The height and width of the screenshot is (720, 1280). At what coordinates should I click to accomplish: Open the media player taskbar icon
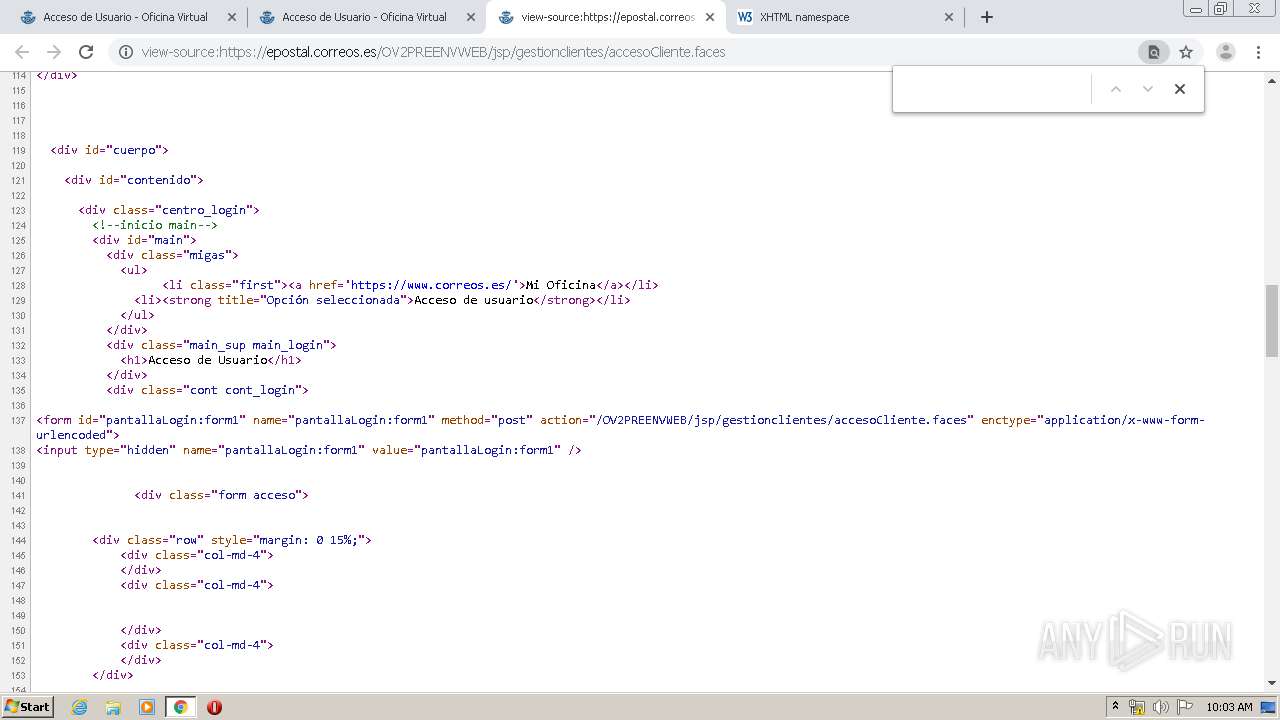147,707
